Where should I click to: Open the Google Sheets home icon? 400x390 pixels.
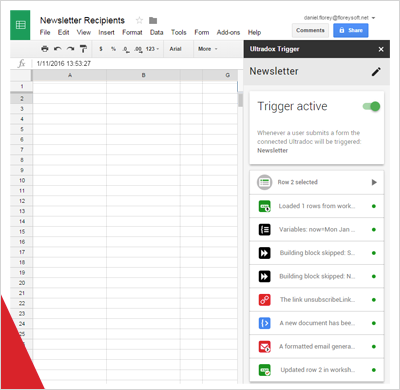(x=20, y=25)
